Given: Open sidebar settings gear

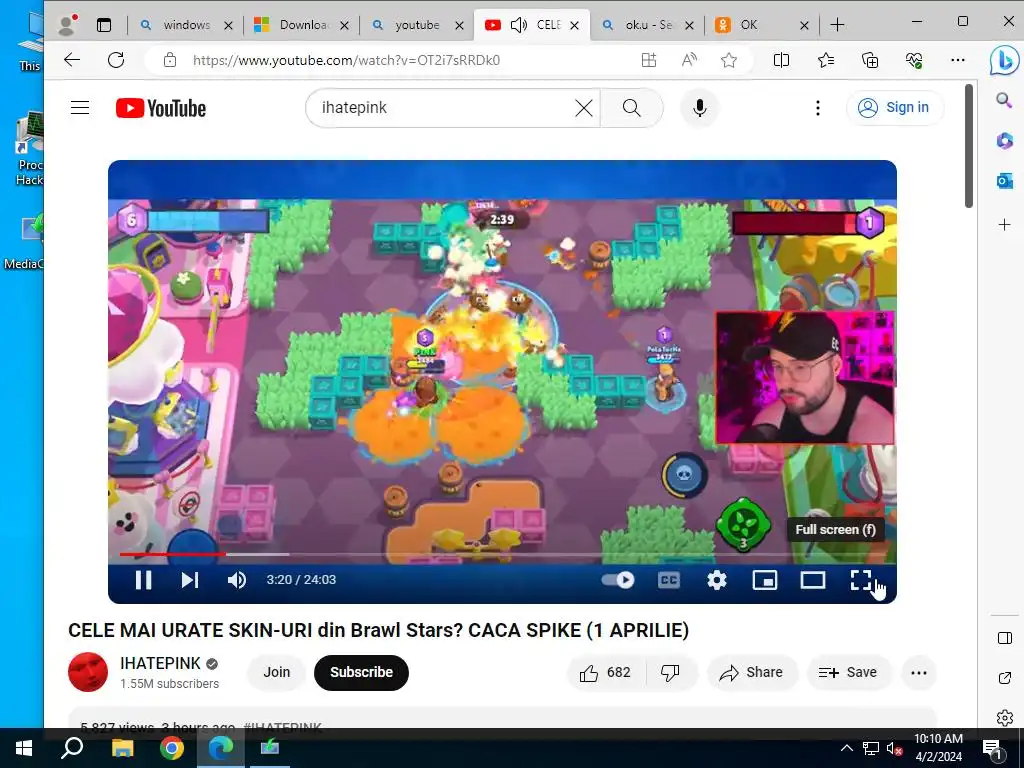Looking at the screenshot, I should (x=1005, y=718).
